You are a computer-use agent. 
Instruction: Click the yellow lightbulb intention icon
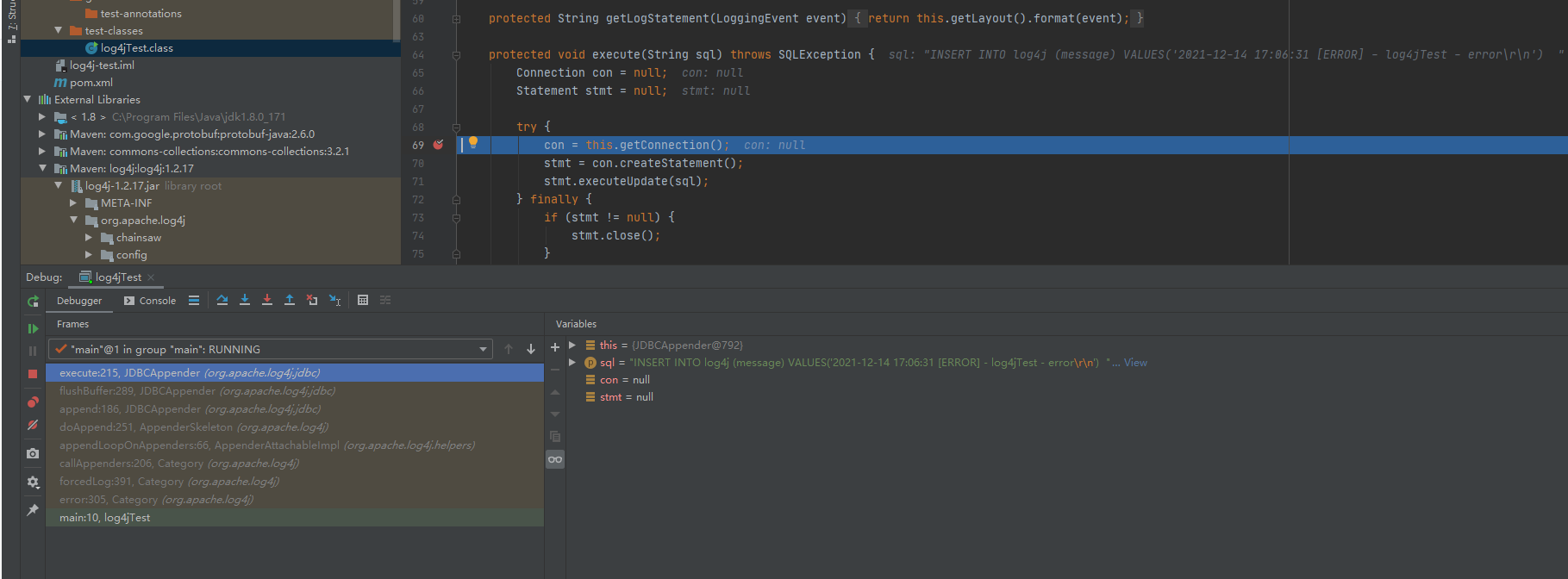473,143
